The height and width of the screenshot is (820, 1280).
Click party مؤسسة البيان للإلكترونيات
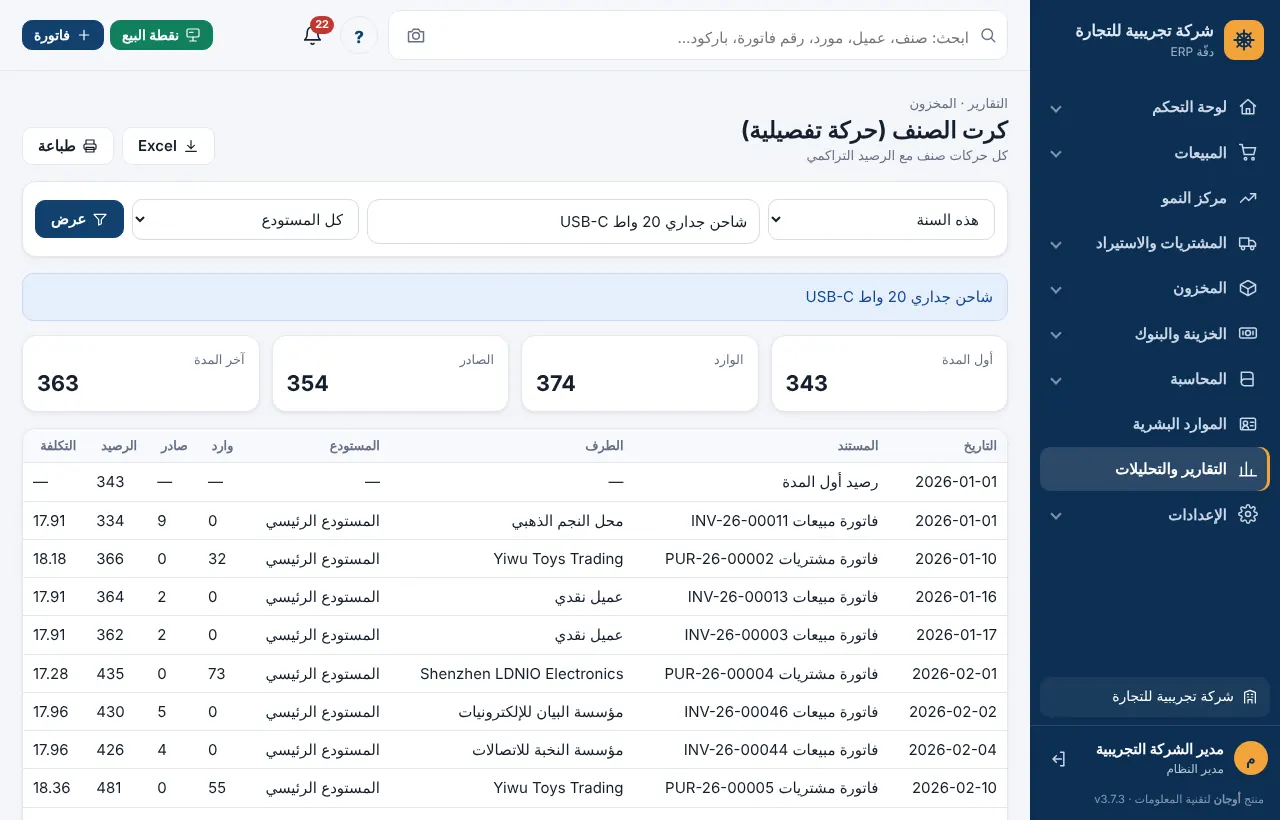pyautogui.click(x=541, y=712)
